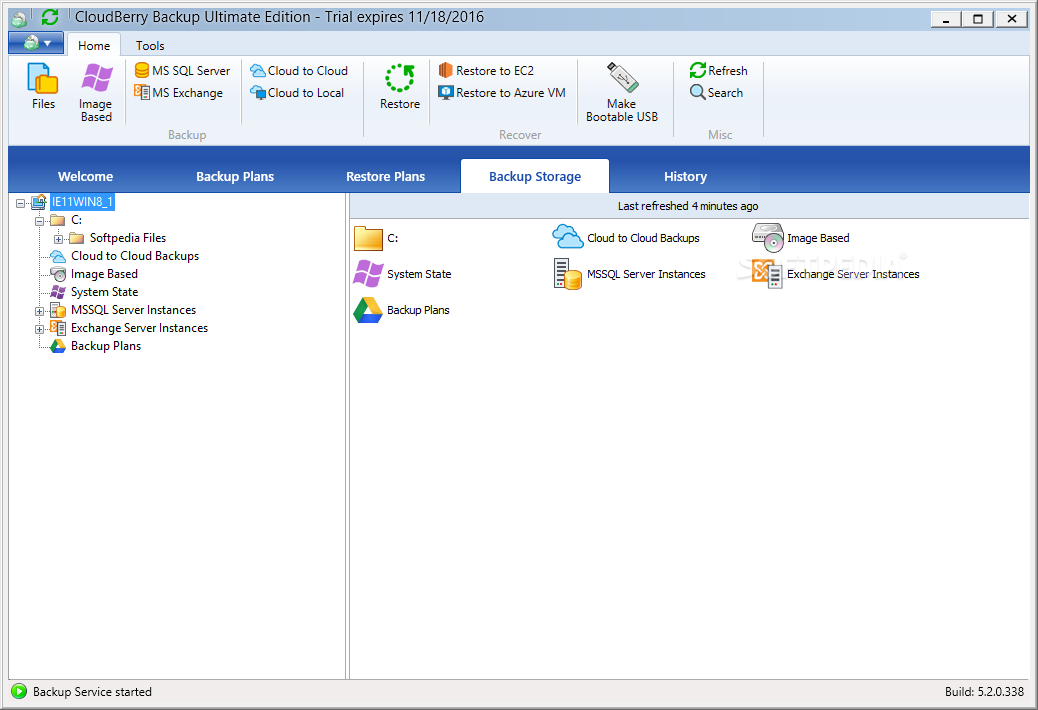Open the History tab
1038x710 pixels.
point(685,177)
